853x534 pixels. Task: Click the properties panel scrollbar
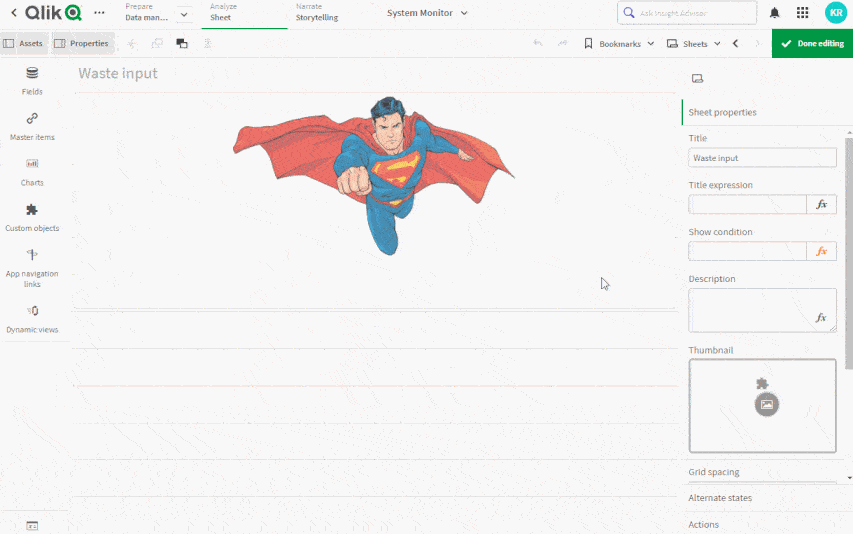pyautogui.click(x=849, y=253)
